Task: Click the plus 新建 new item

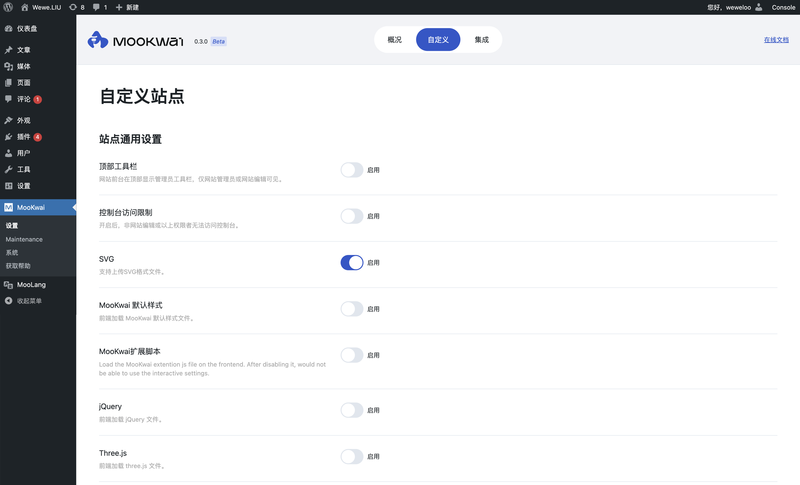Action: (x=127, y=7)
